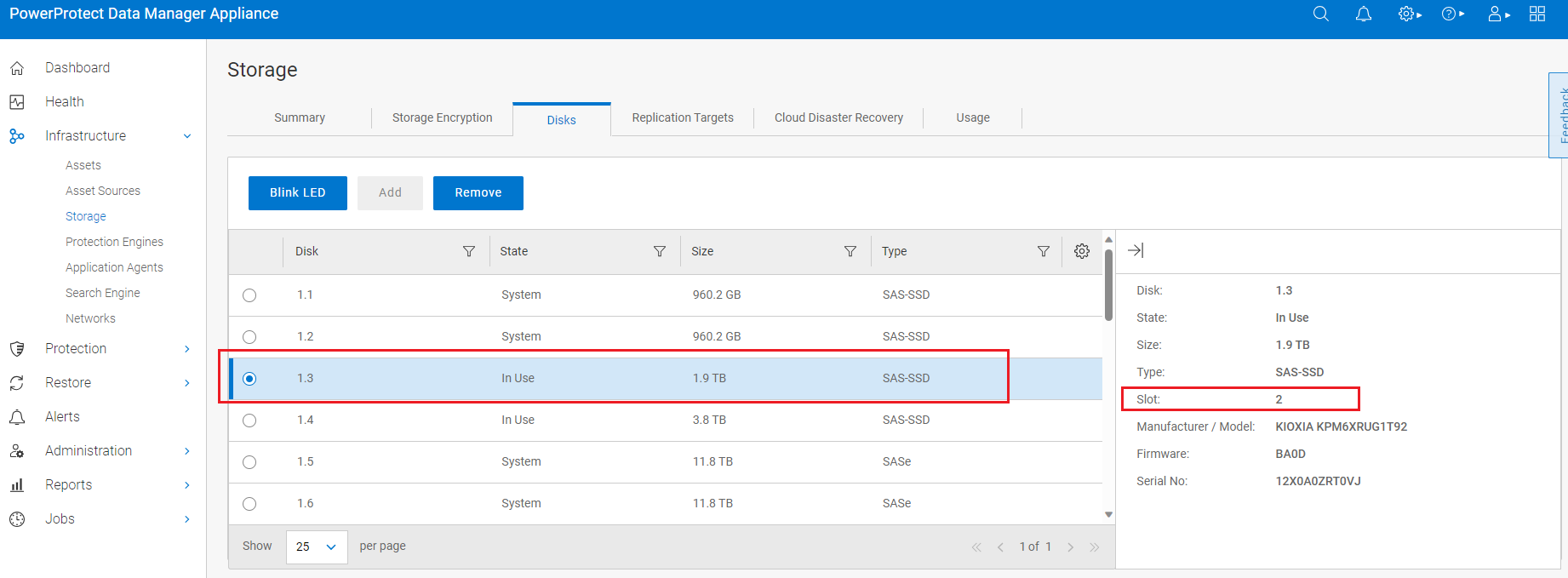Open the rows per page dropdown

pyautogui.click(x=317, y=547)
